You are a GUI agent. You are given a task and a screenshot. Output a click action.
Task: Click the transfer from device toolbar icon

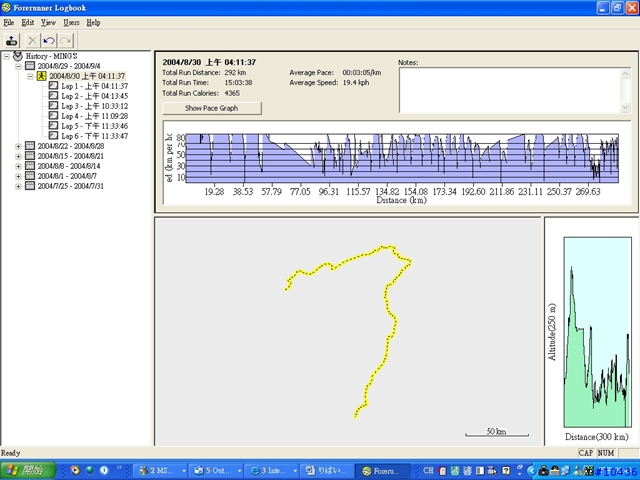pyautogui.click(x=12, y=40)
